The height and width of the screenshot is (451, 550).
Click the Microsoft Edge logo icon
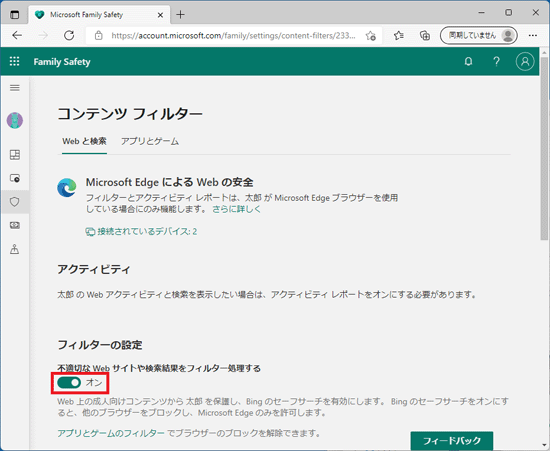[x=67, y=188]
